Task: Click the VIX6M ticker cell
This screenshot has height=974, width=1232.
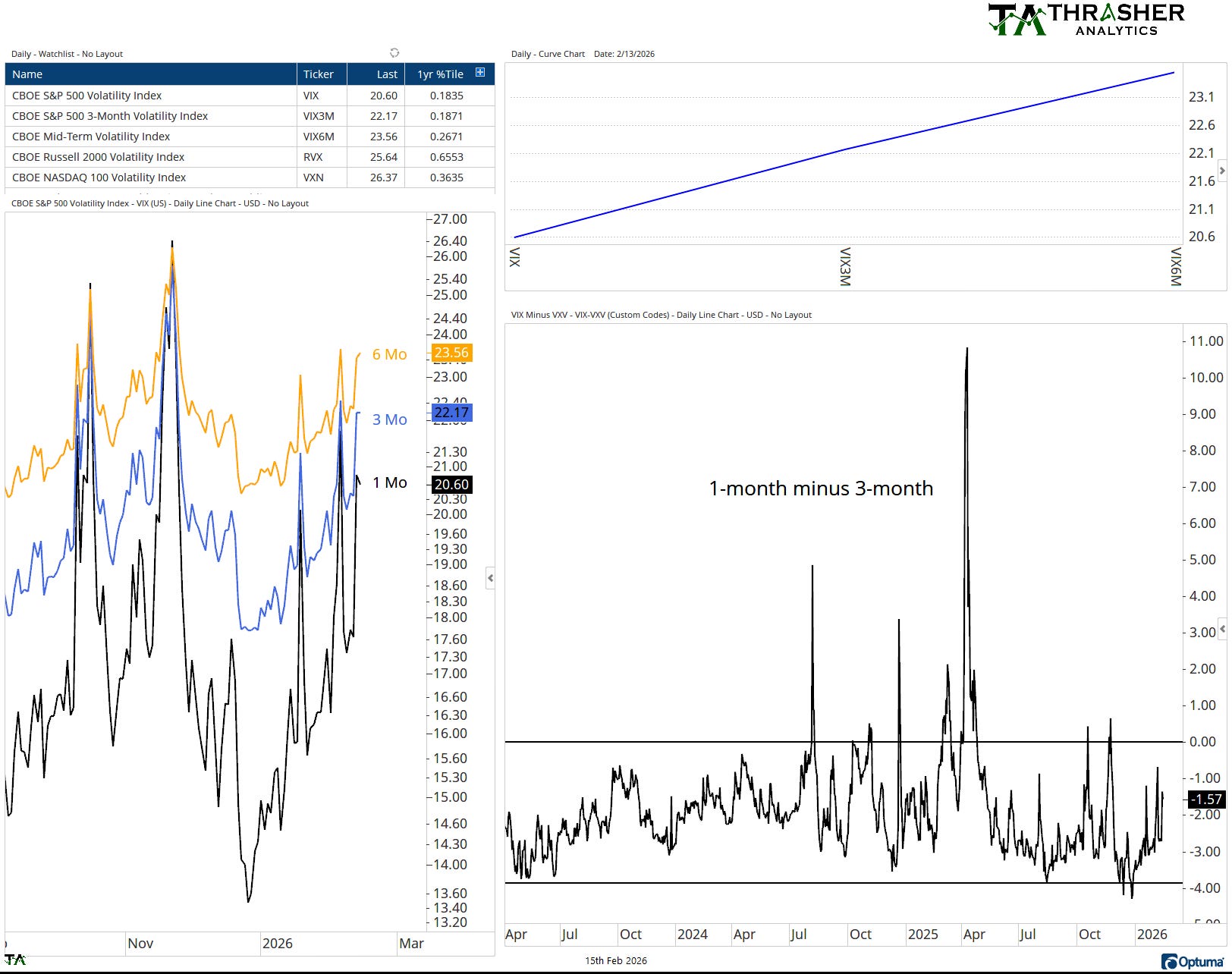Action: tap(322, 137)
